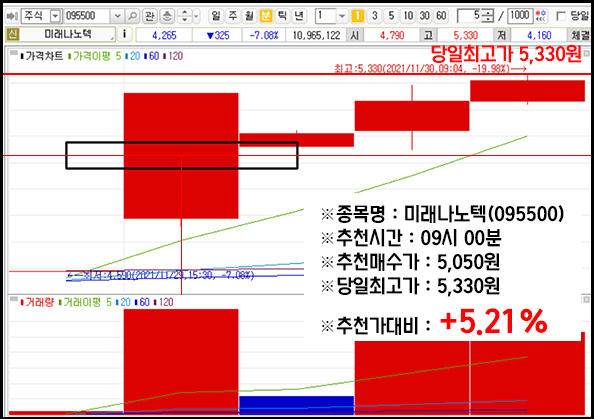This screenshot has height=419, width=594.
Task: Click the stock code search magnifier icon
Action: (x=133, y=16)
